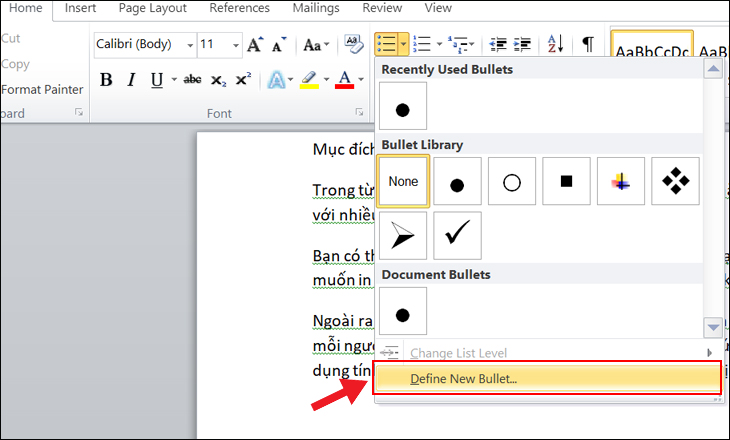Open font color dropdown arrow
The image size is (730, 440).
click(x=361, y=80)
